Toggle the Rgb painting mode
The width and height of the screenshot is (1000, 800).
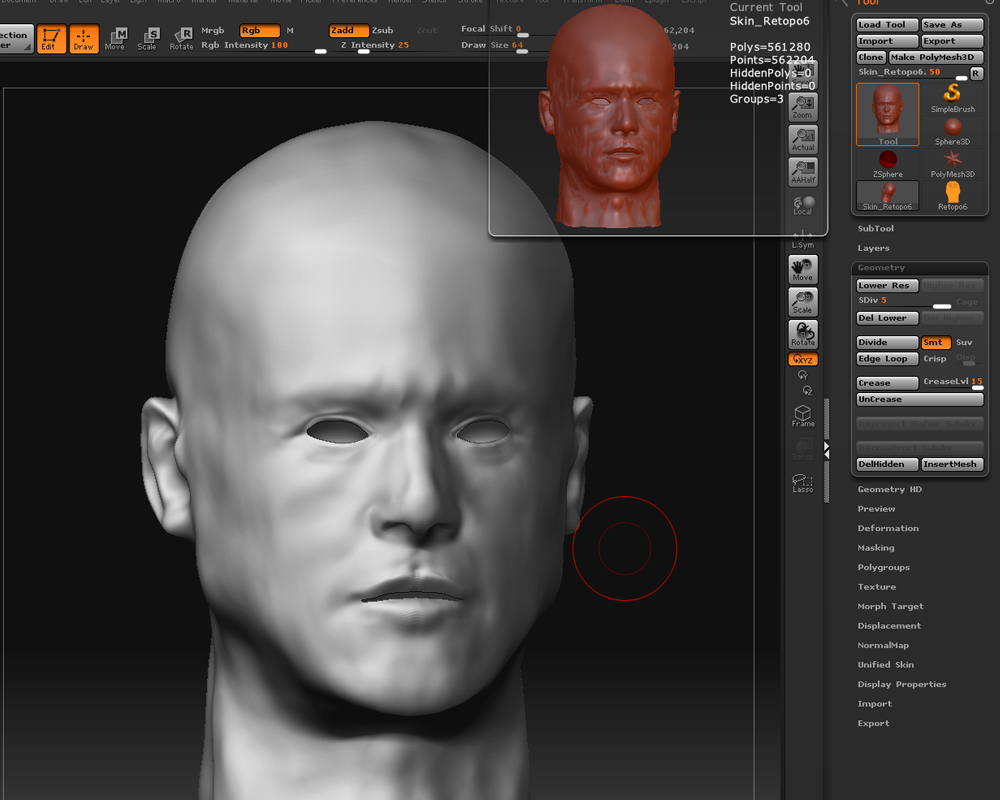(259, 30)
